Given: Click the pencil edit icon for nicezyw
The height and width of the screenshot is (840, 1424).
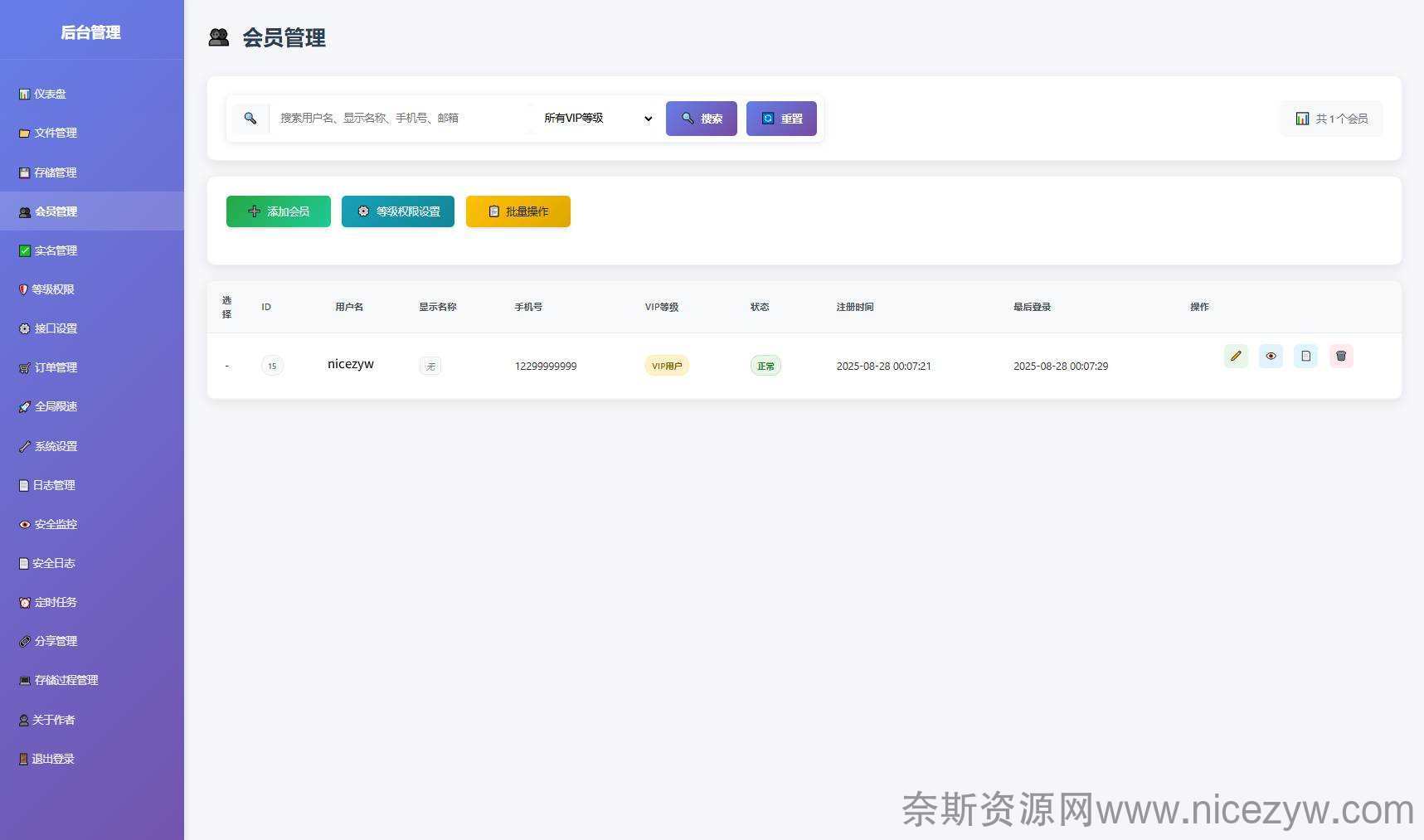Looking at the screenshot, I should coord(1236,357).
